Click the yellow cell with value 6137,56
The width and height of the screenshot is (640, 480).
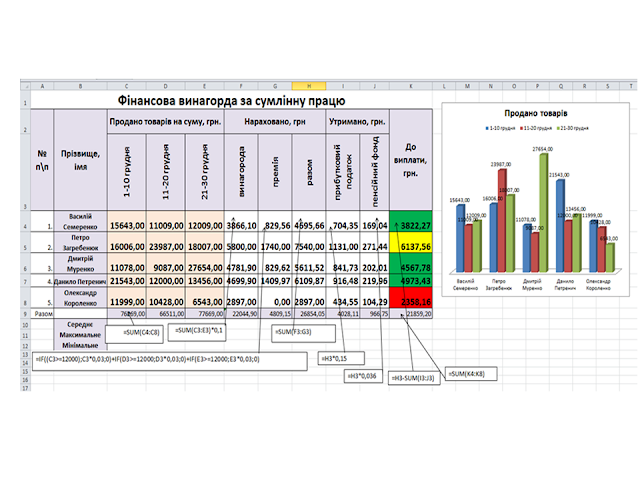coord(411,242)
